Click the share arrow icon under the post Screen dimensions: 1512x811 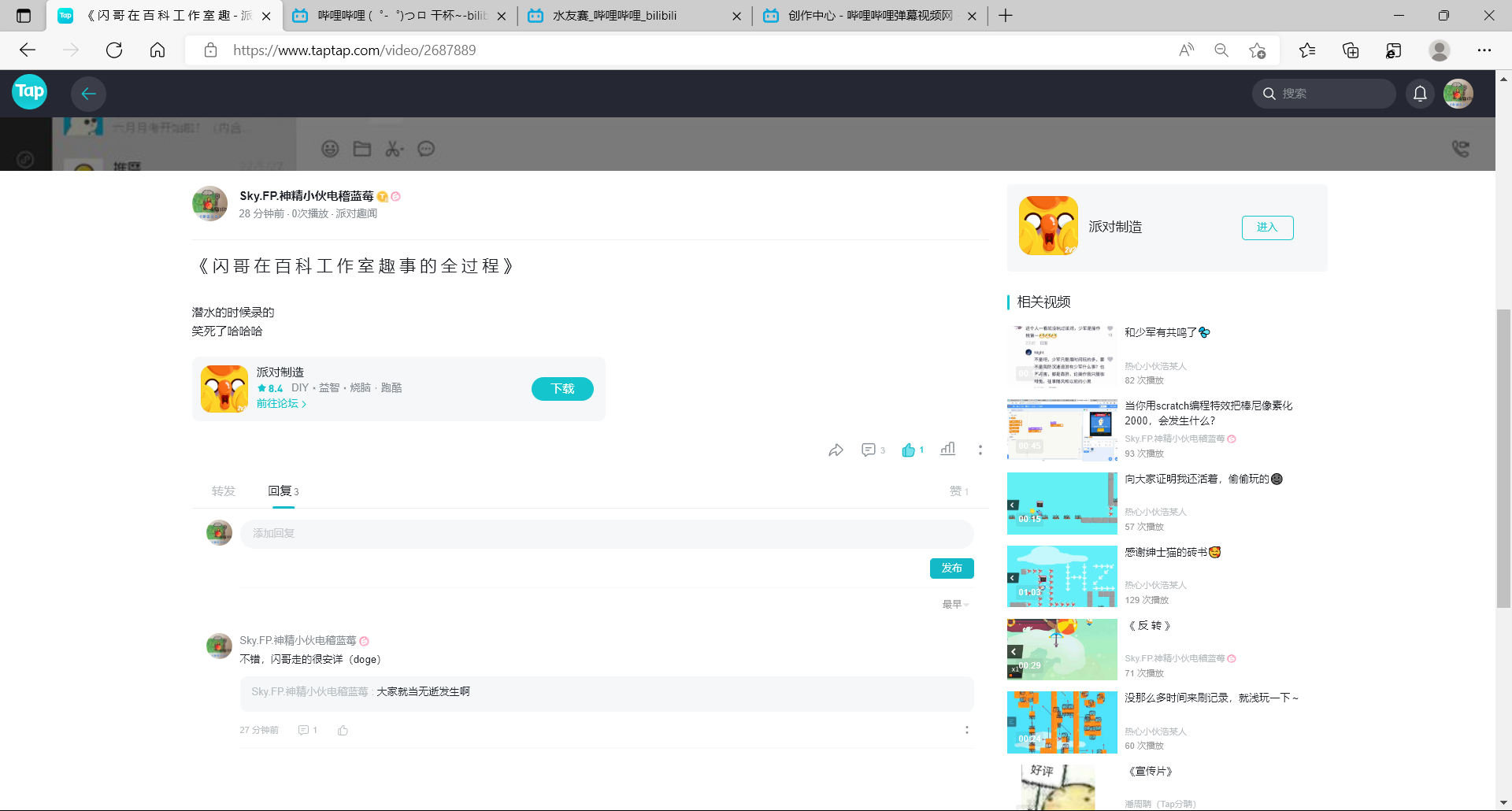[836, 450]
